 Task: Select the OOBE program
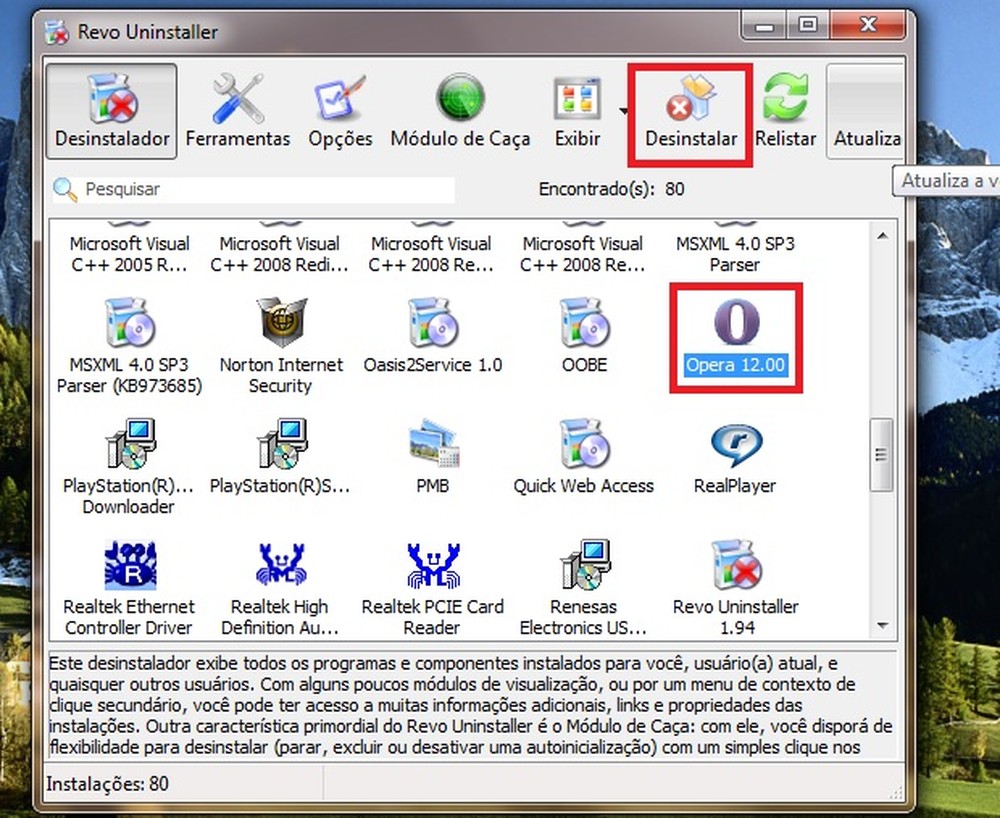(584, 337)
